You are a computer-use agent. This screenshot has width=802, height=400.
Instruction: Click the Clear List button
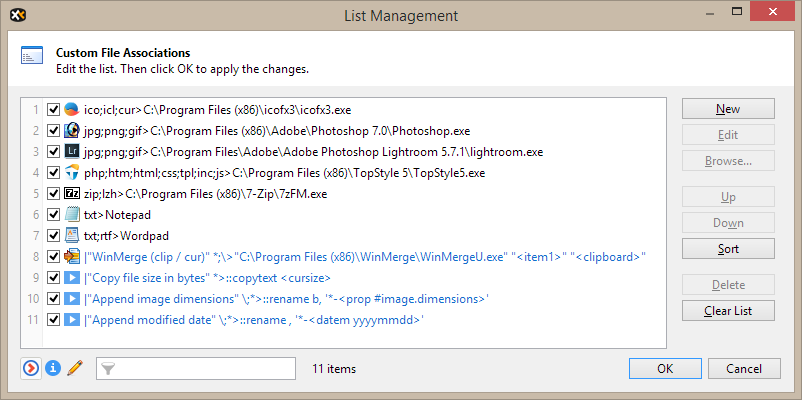[x=728, y=311]
